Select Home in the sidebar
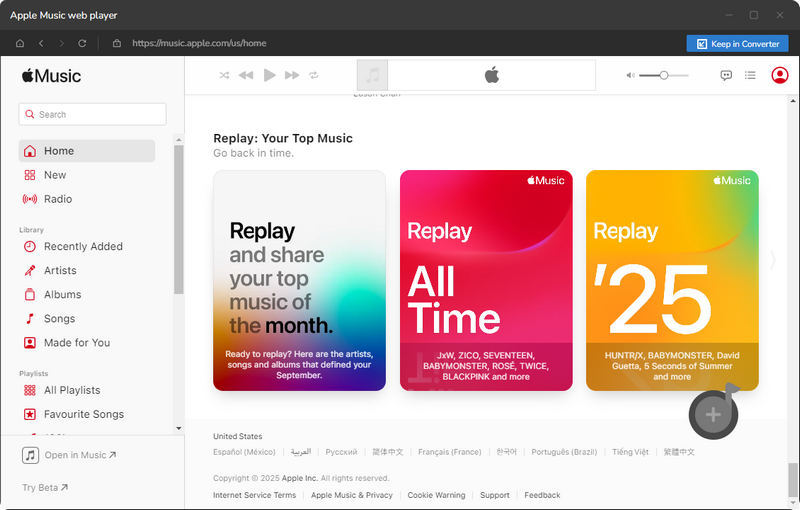This screenshot has height=510, width=800. pyautogui.click(x=87, y=151)
